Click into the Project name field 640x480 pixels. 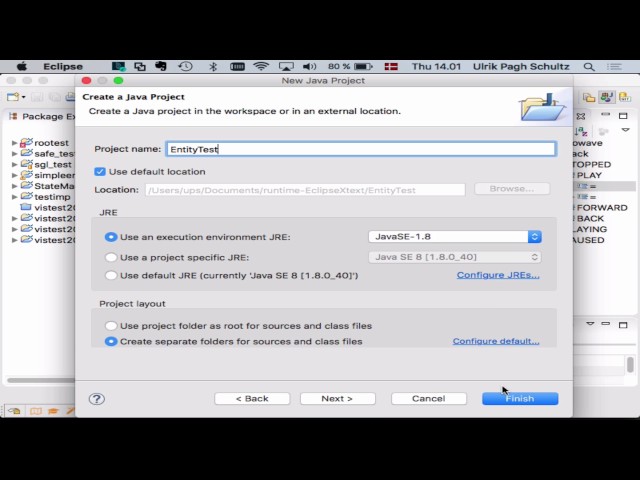pyautogui.click(x=361, y=149)
